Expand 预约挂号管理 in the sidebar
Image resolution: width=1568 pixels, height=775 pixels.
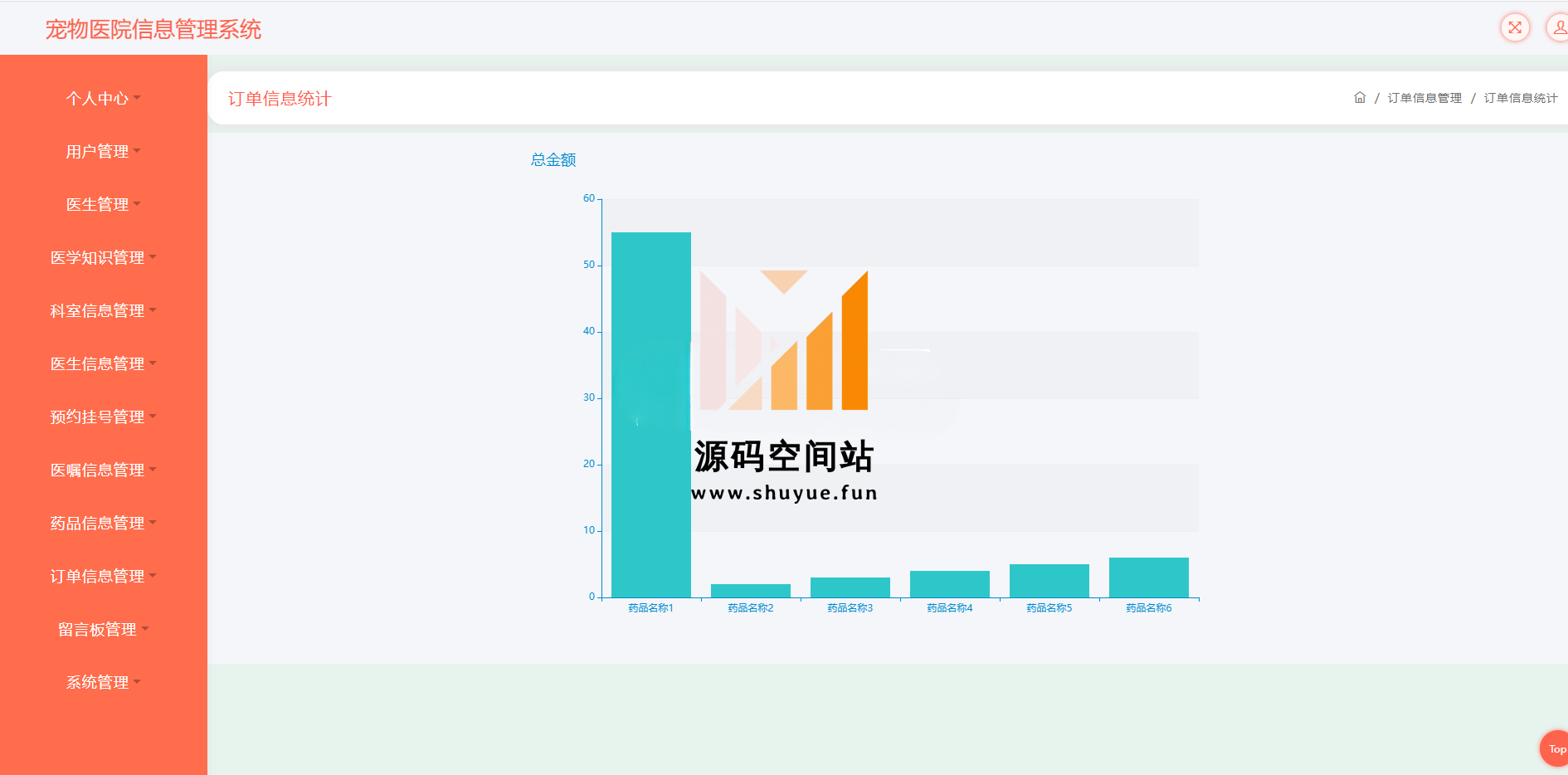click(x=104, y=417)
